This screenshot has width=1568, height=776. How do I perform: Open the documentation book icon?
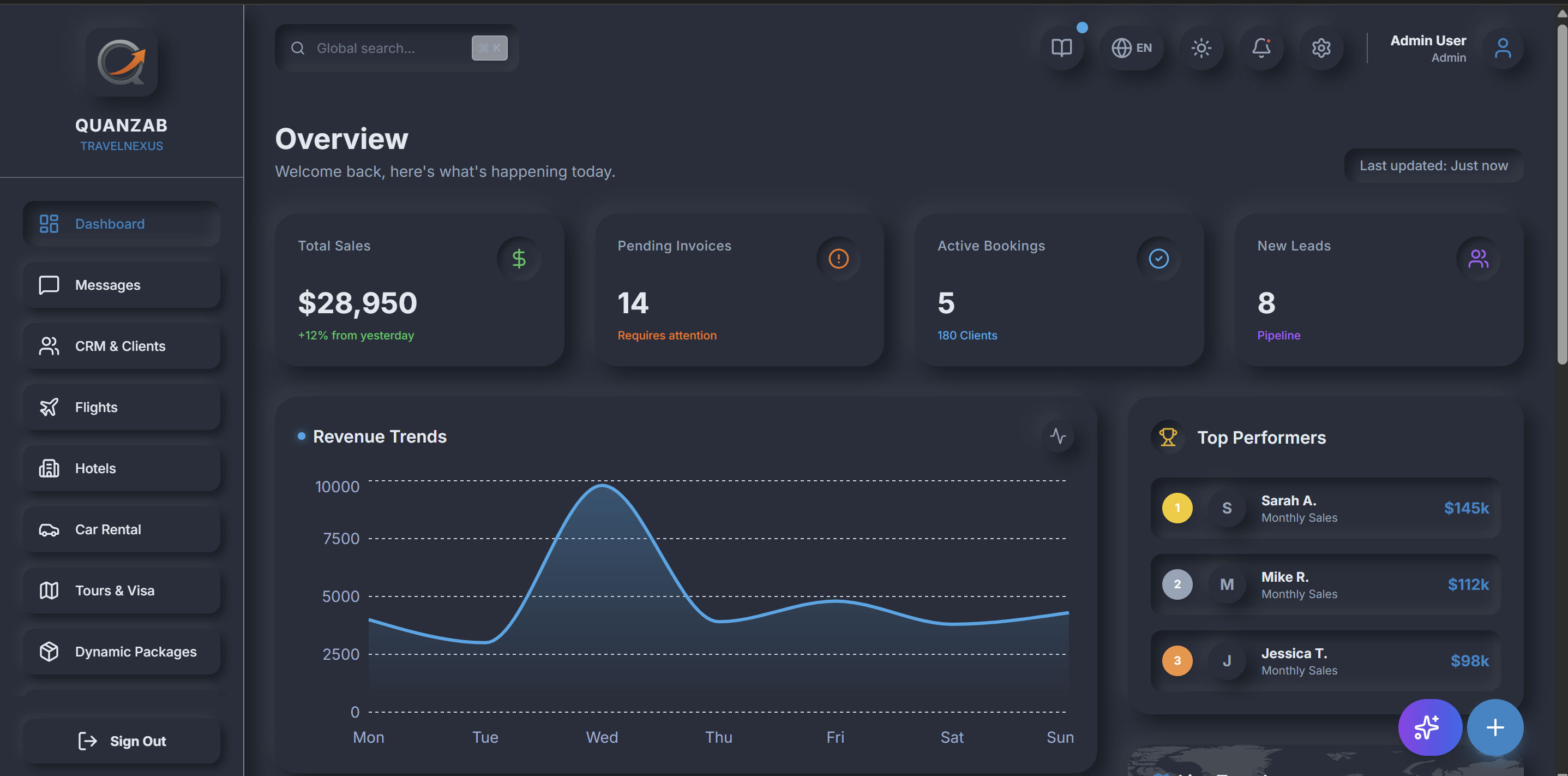coord(1061,47)
